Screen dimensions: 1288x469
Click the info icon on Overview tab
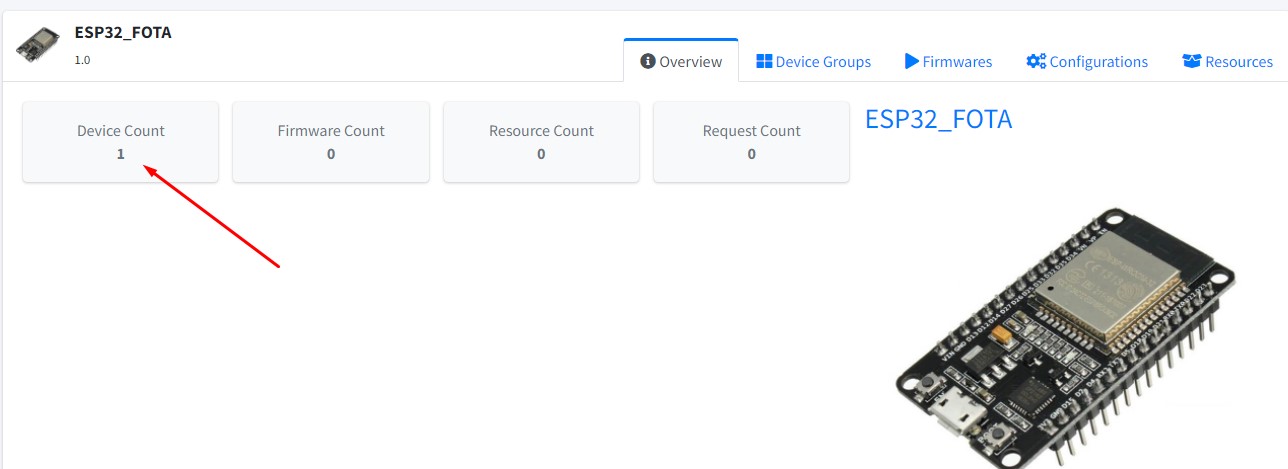click(x=648, y=62)
